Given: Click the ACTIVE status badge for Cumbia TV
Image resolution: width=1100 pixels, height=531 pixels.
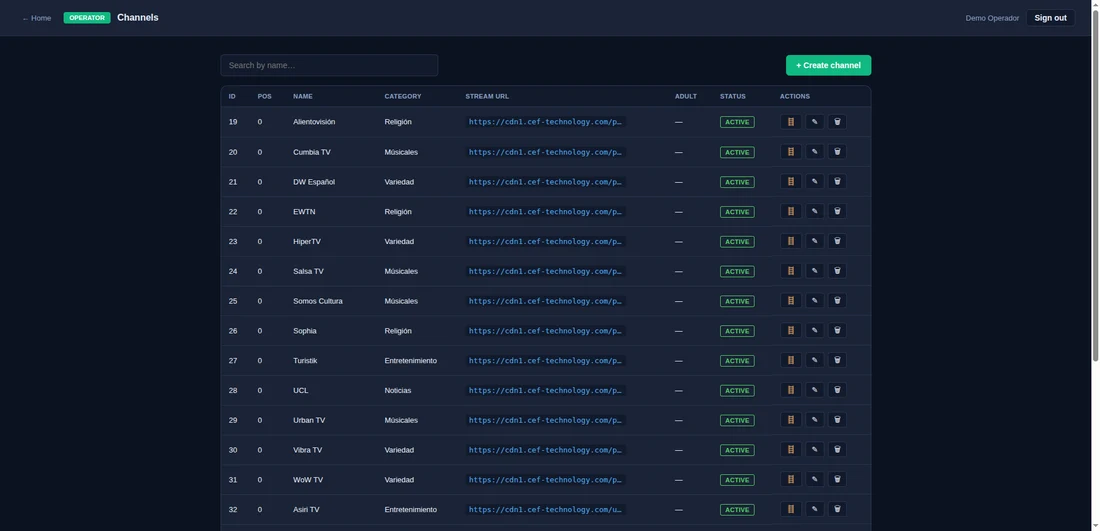Looking at the screenshot, I should coord(737,152).
